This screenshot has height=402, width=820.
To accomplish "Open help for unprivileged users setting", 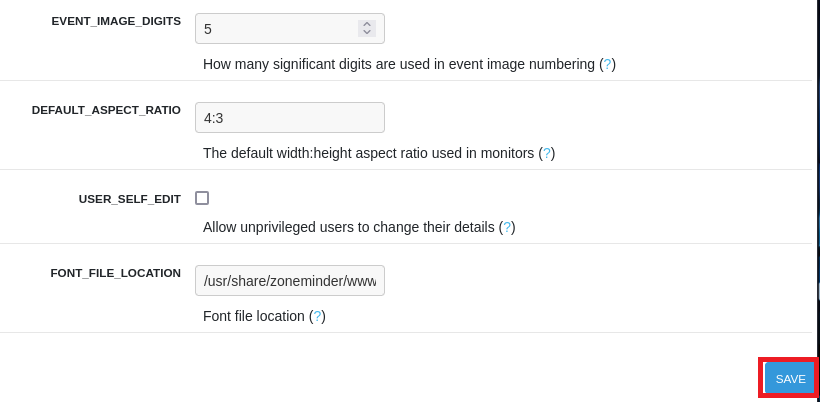I will coord(507,227).
